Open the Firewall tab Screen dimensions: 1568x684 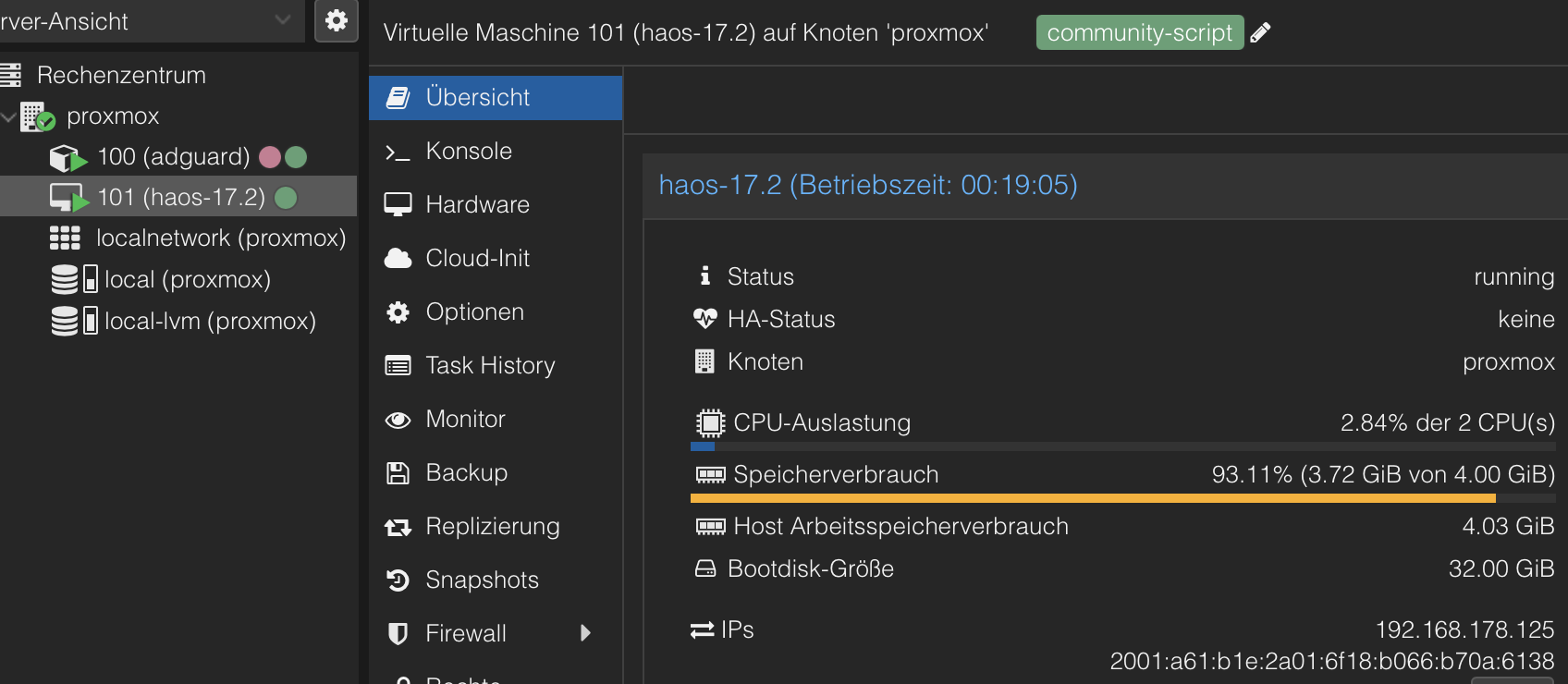click(x=496, y=633)
